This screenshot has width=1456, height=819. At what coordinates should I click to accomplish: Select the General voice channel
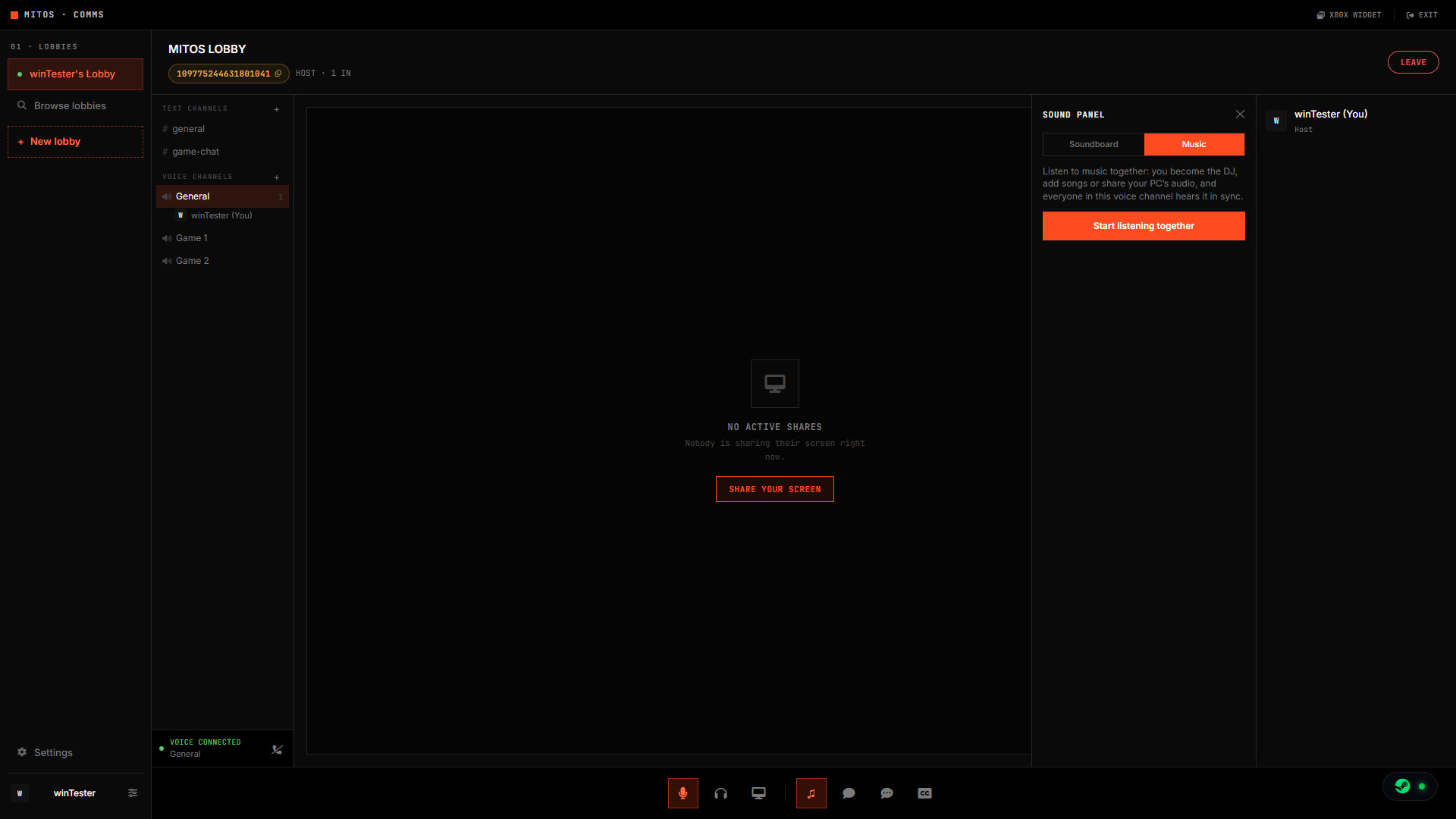tap(222, 196)
